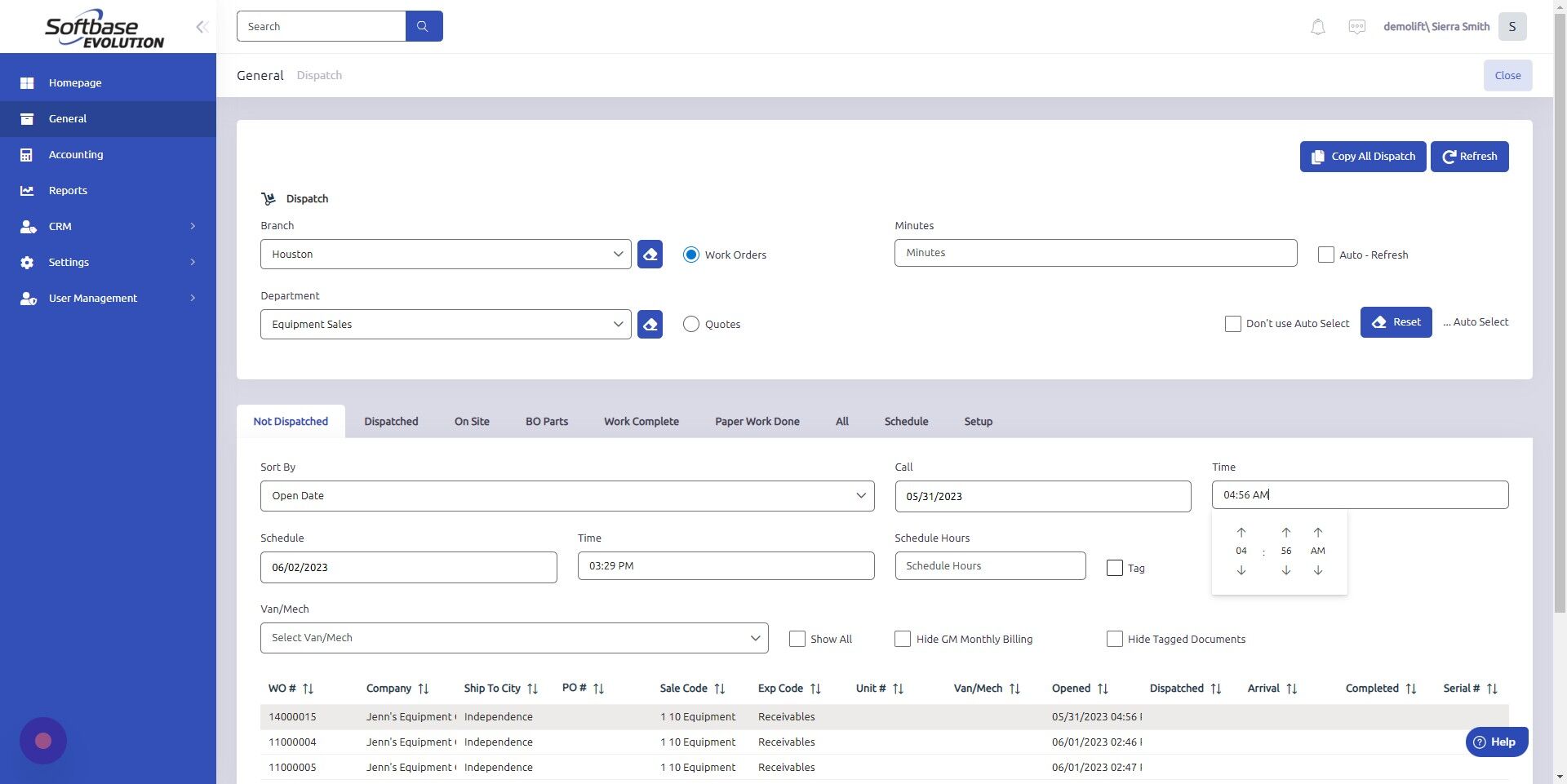
Task: Click the Copy All Dispatch button
Action: [x=1362, y=156]
